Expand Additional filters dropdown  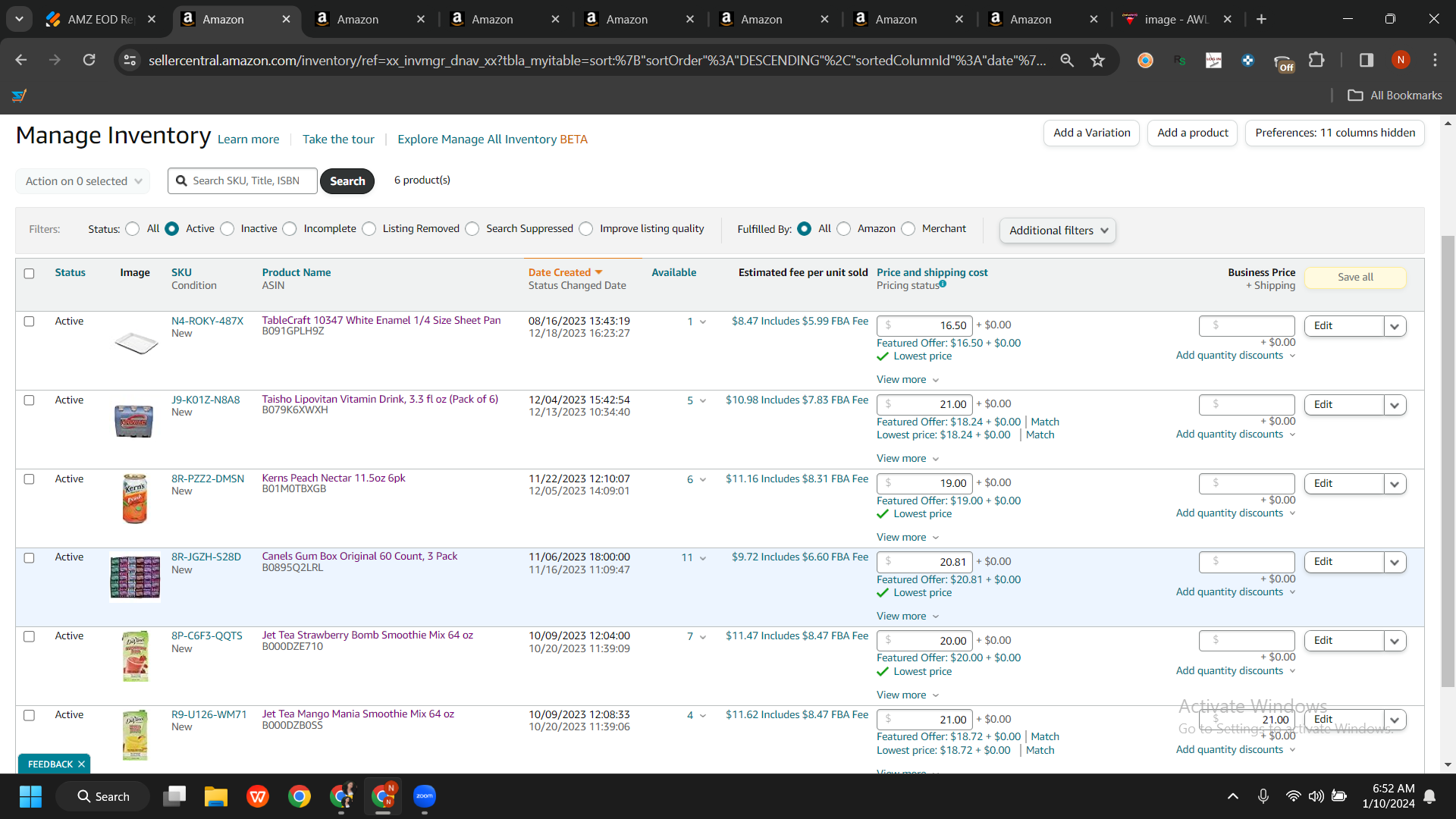pos(1057,231)
